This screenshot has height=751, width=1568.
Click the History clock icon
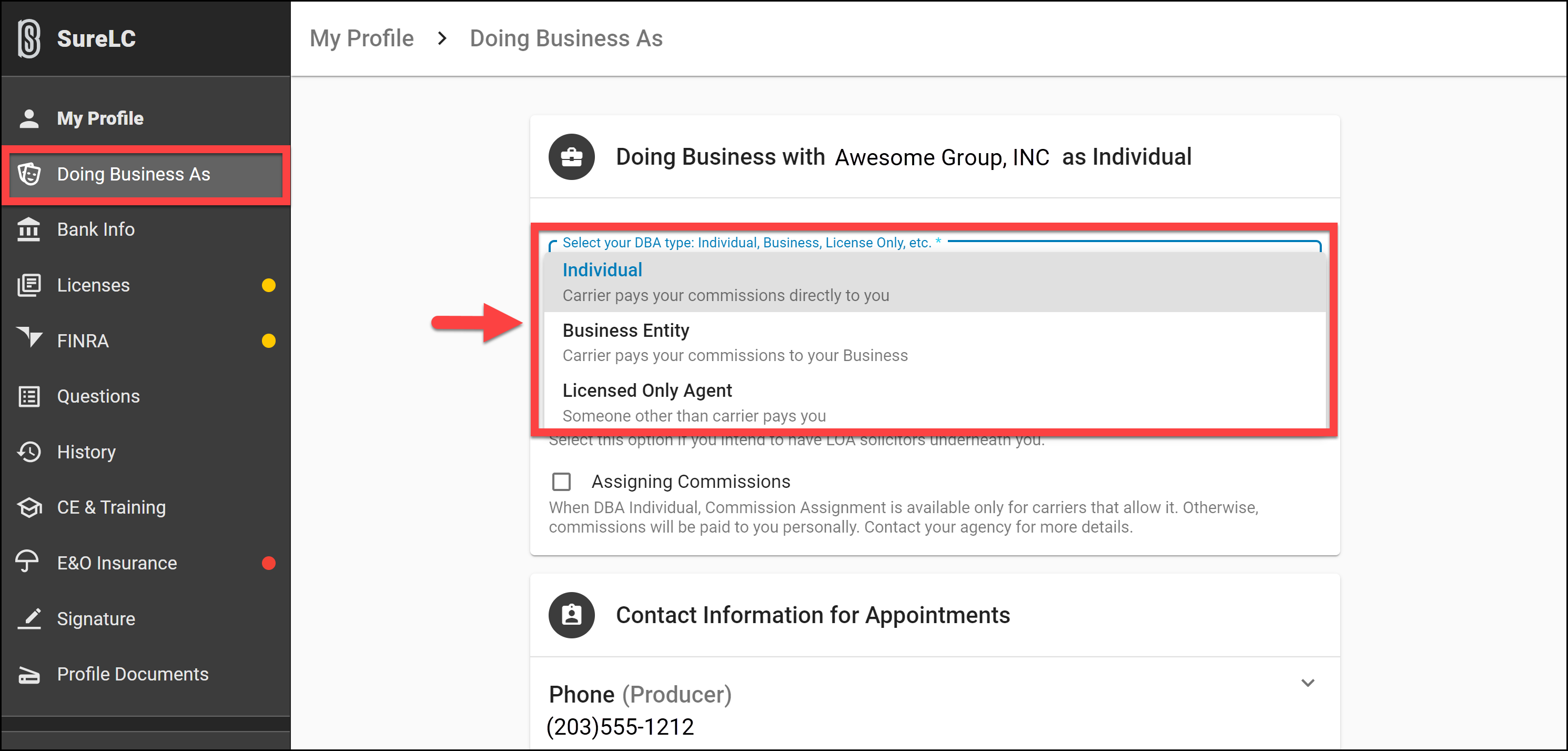click(x=28, y=452)
